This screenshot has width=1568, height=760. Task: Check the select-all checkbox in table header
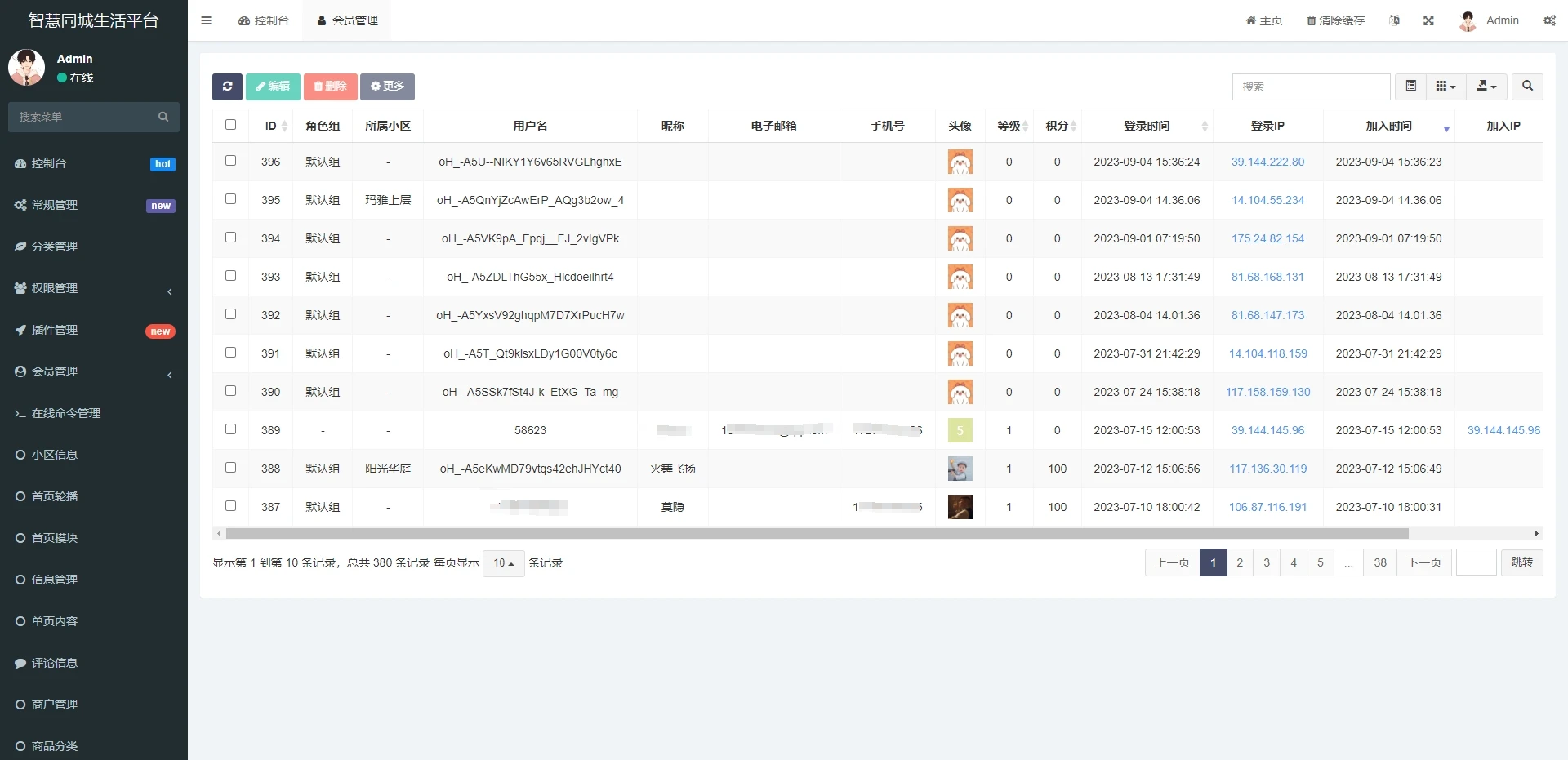tap(230, 125)
